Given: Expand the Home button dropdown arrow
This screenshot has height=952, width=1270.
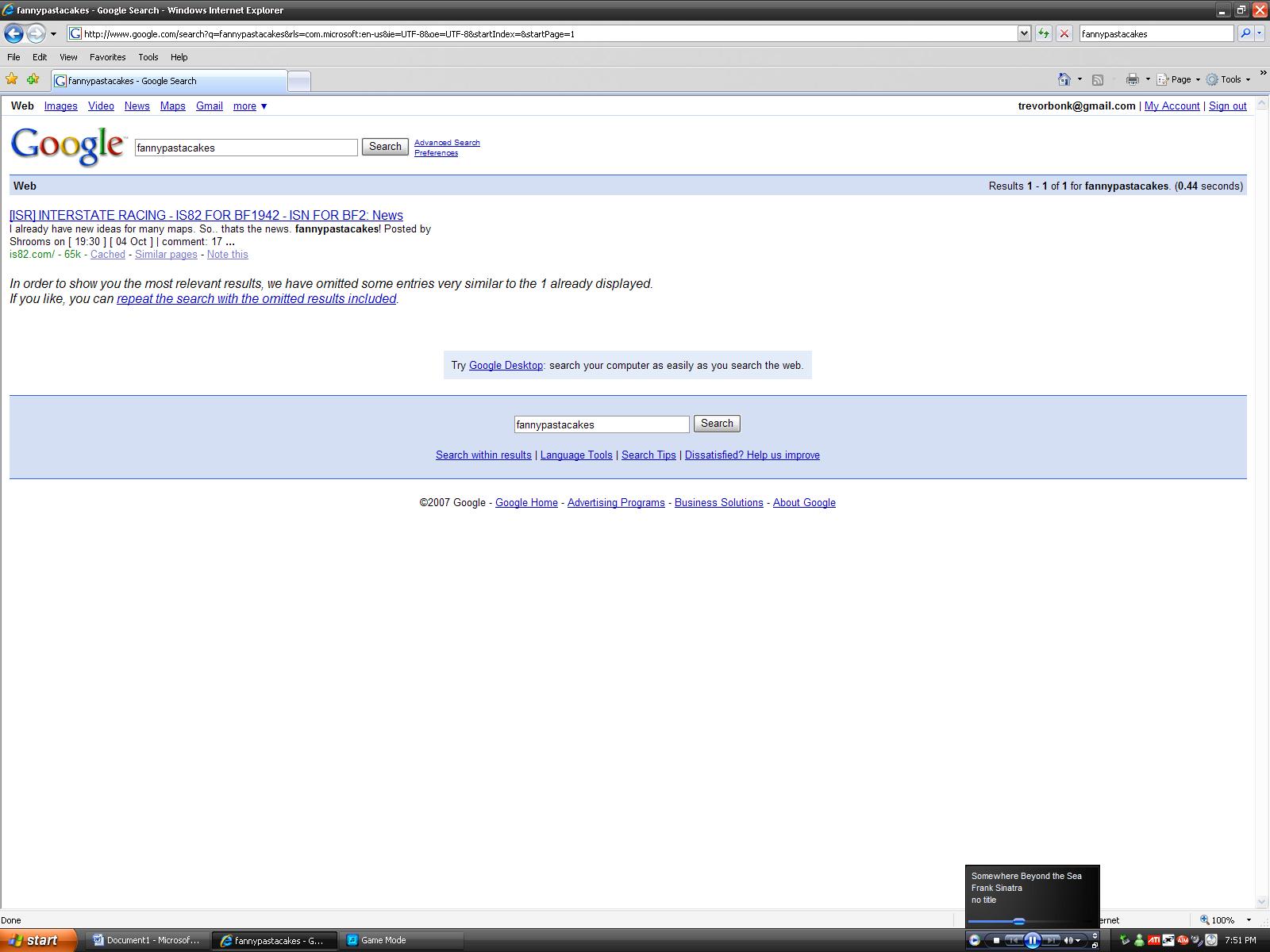Looking at the screenshot, I should point(1079,79).
